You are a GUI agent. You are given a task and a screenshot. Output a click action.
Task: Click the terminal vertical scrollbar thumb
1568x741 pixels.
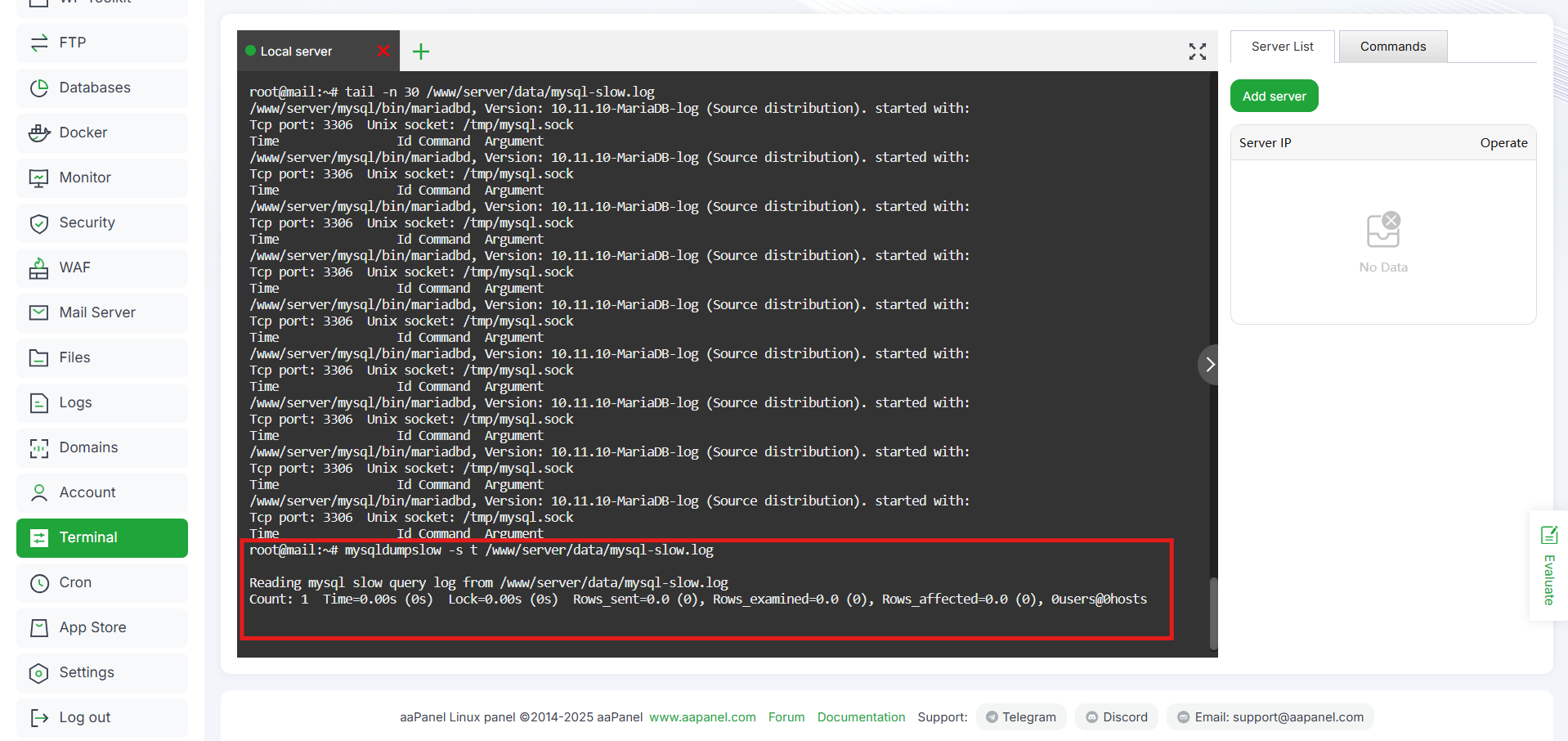pos(1213,613)
